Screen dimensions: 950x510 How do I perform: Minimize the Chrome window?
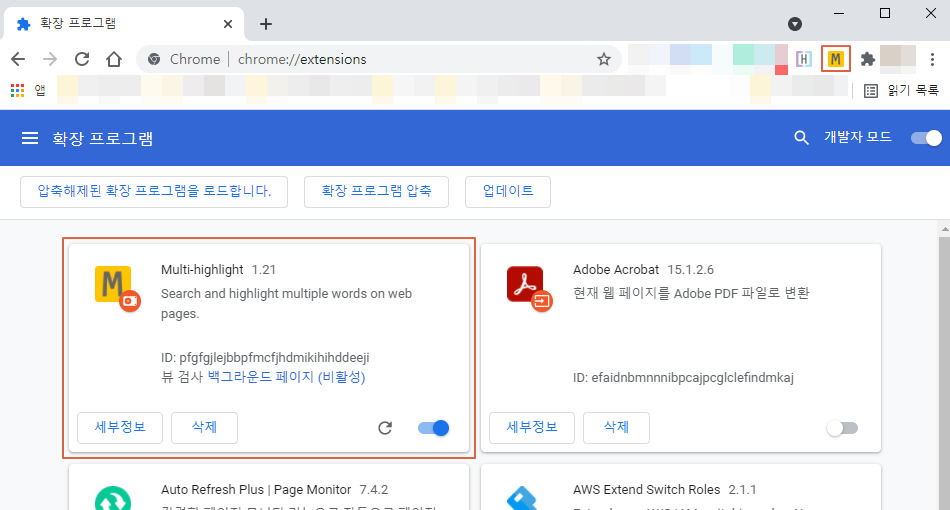[839, 13]
